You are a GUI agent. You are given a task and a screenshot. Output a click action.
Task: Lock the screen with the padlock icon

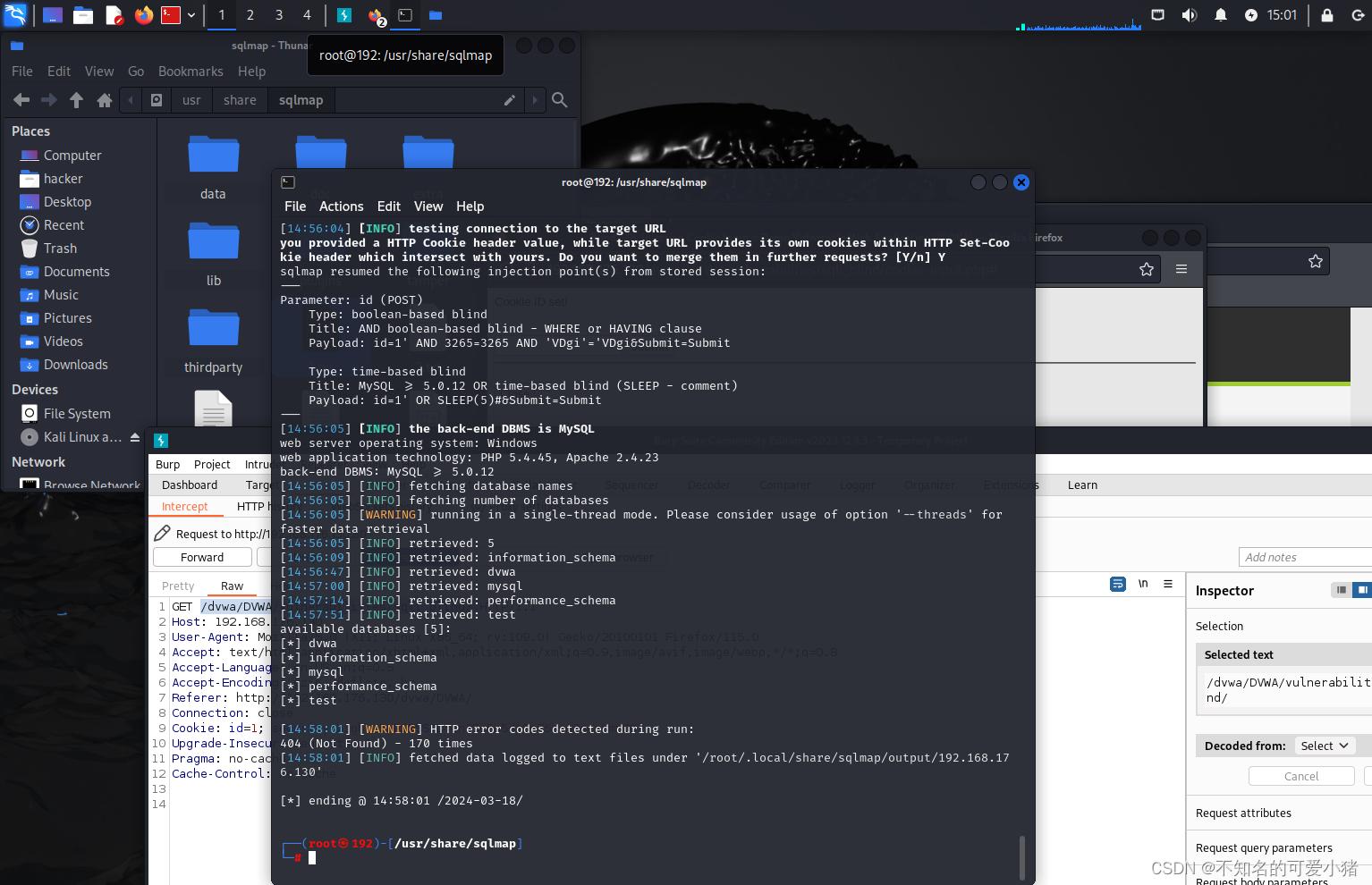pyautogui.click(x=1327, y=15)
